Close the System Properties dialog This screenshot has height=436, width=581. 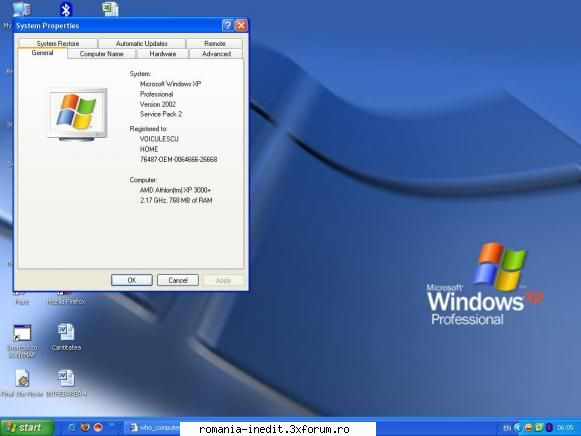pos(241,25)
